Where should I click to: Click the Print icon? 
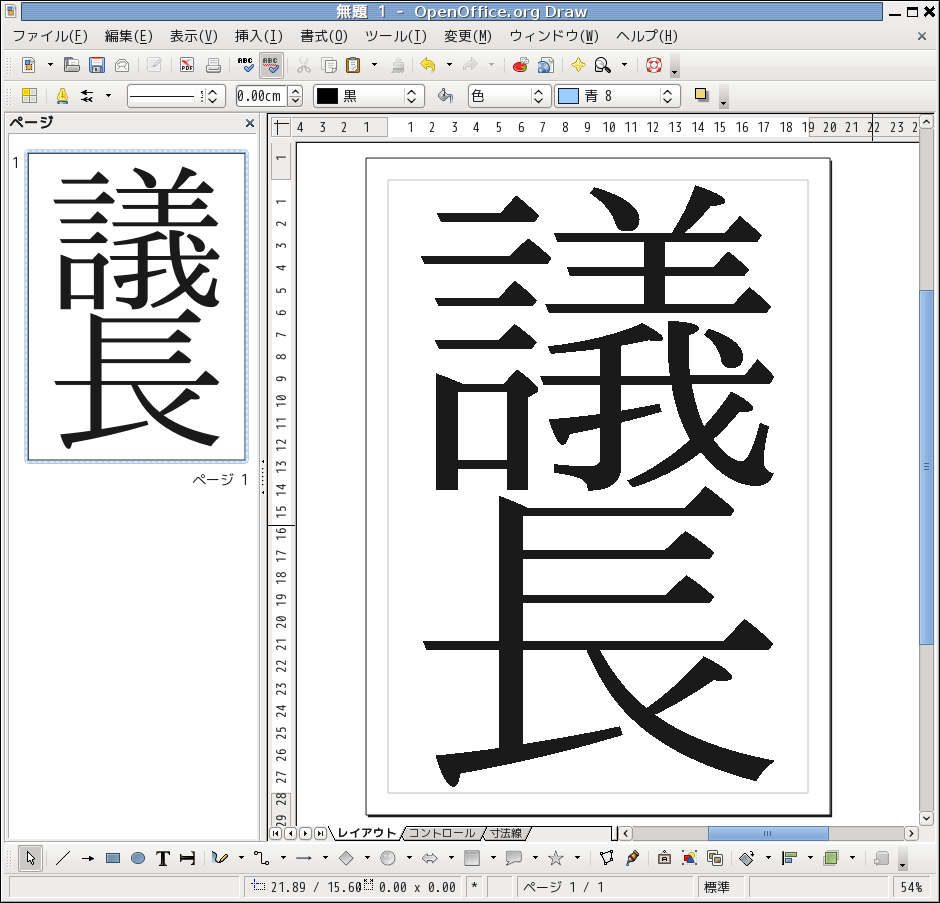coord(213,65)
